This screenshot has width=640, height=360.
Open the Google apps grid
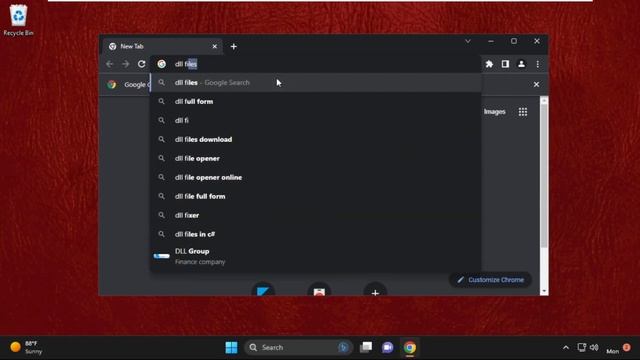[x=523, y=112]
